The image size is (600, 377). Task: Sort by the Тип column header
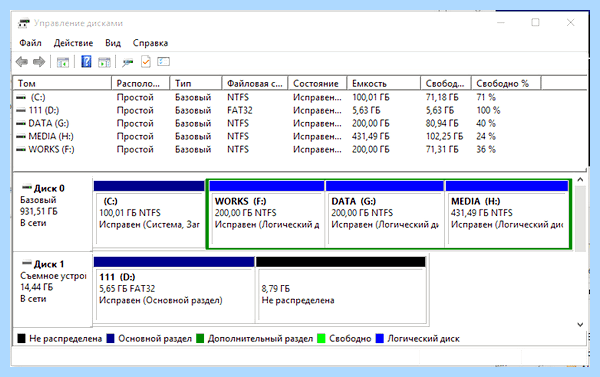[x=196, y=83]
